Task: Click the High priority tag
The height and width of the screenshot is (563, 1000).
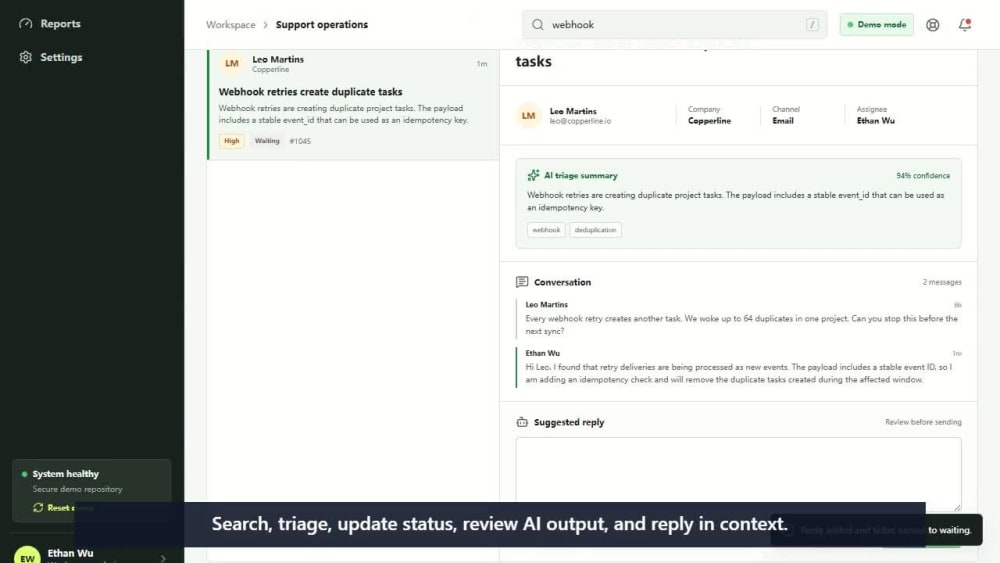Action: coord(232,141)
